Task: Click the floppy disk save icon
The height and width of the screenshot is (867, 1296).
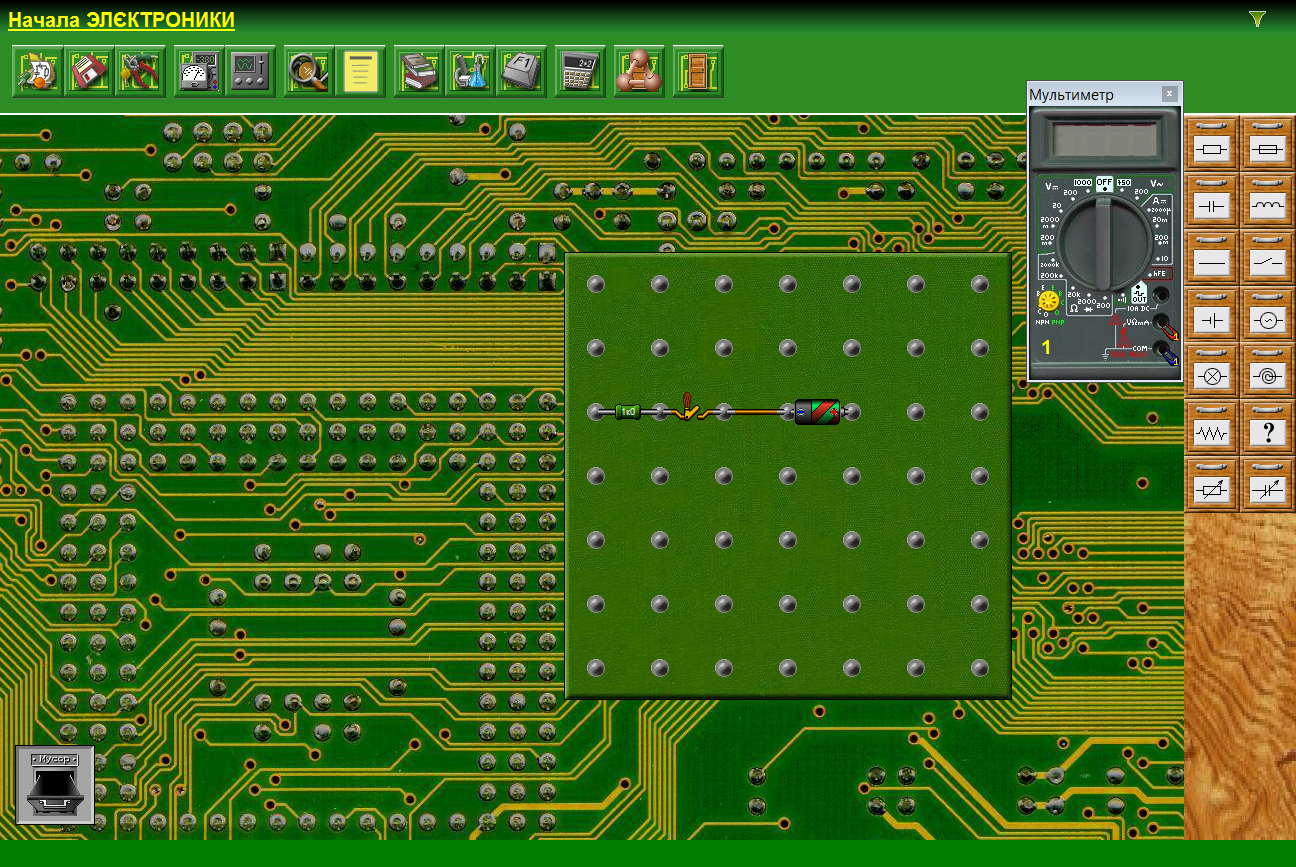Action: point(89,71)
